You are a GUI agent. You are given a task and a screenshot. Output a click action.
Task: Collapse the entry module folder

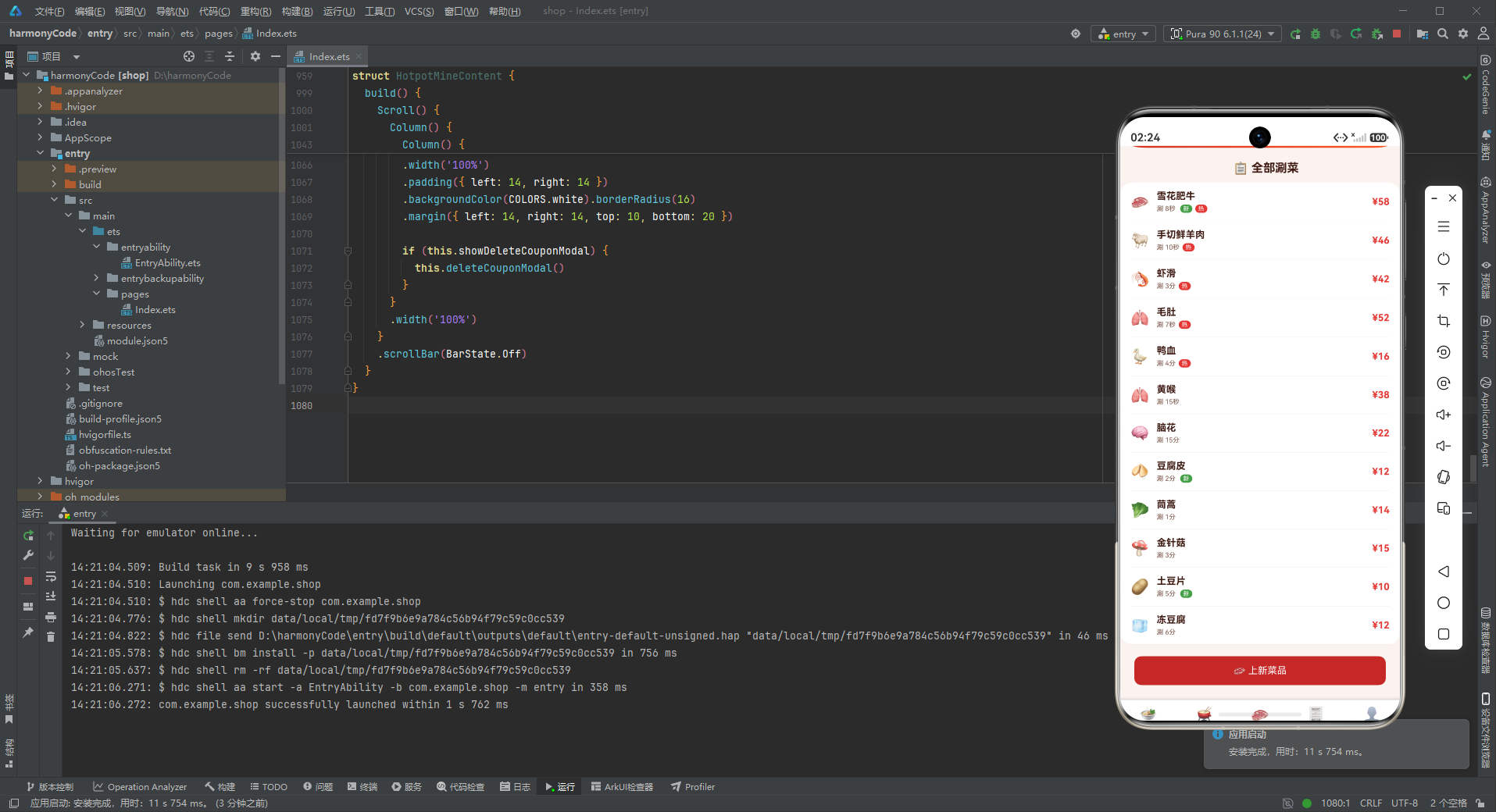point(40,153)
